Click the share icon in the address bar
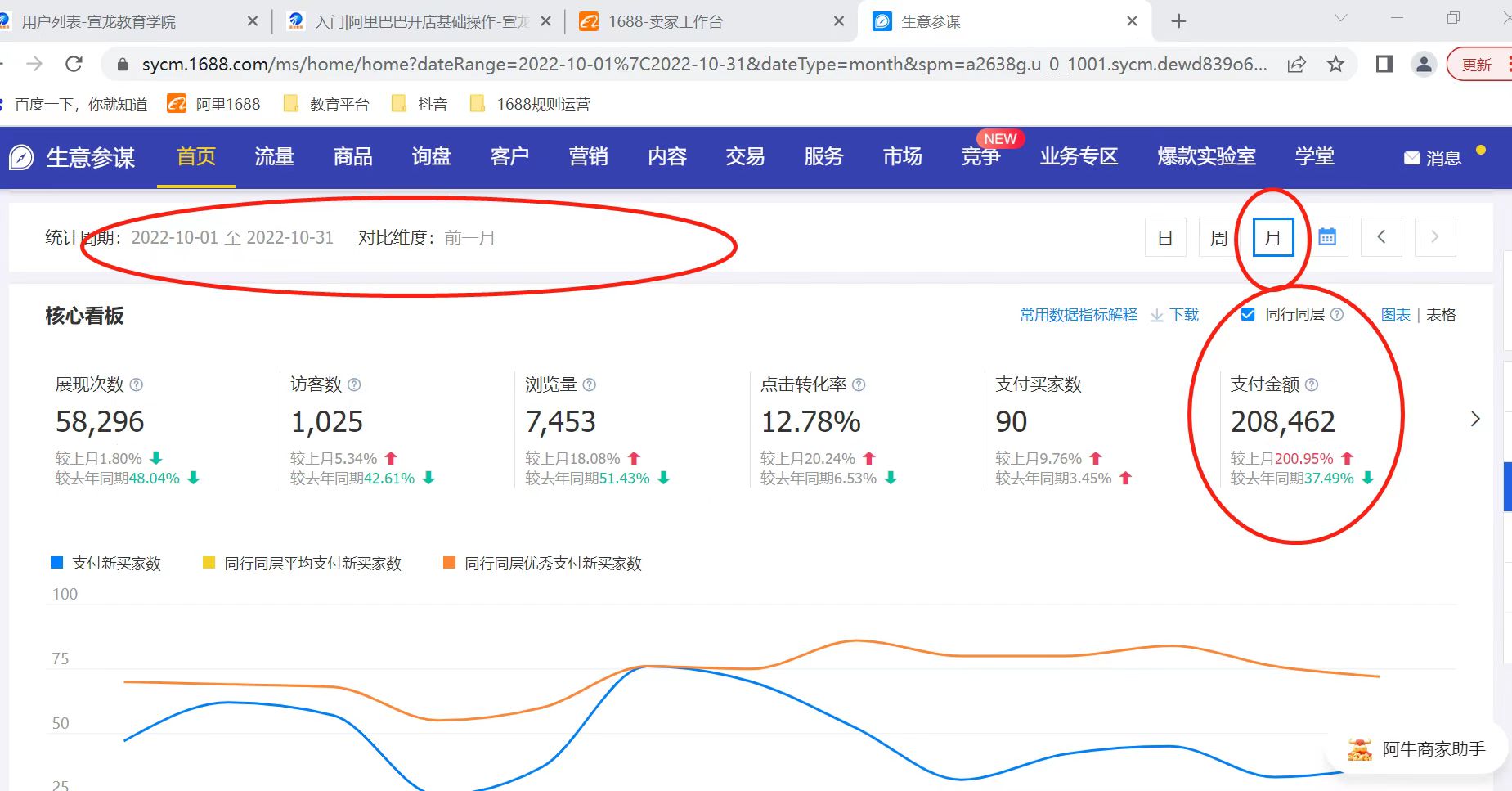 coord(1296,65)
